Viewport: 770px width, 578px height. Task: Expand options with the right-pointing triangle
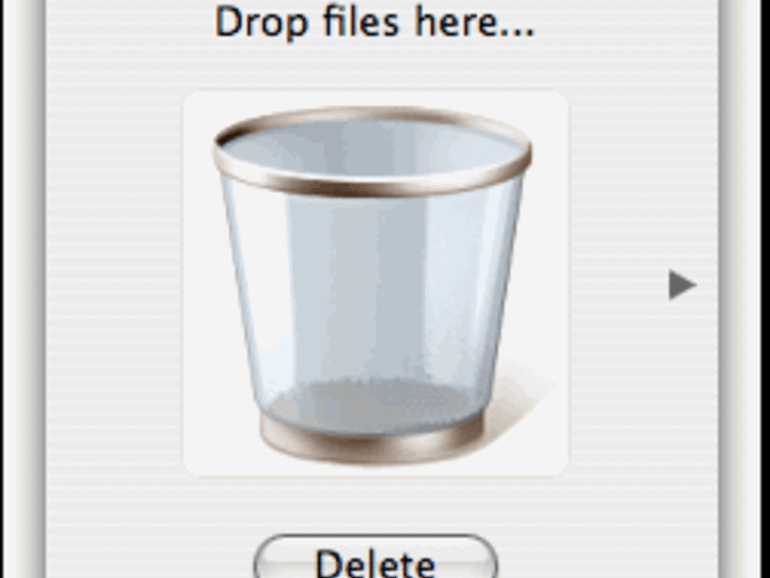pyautogui.click(x=682, y=285)
